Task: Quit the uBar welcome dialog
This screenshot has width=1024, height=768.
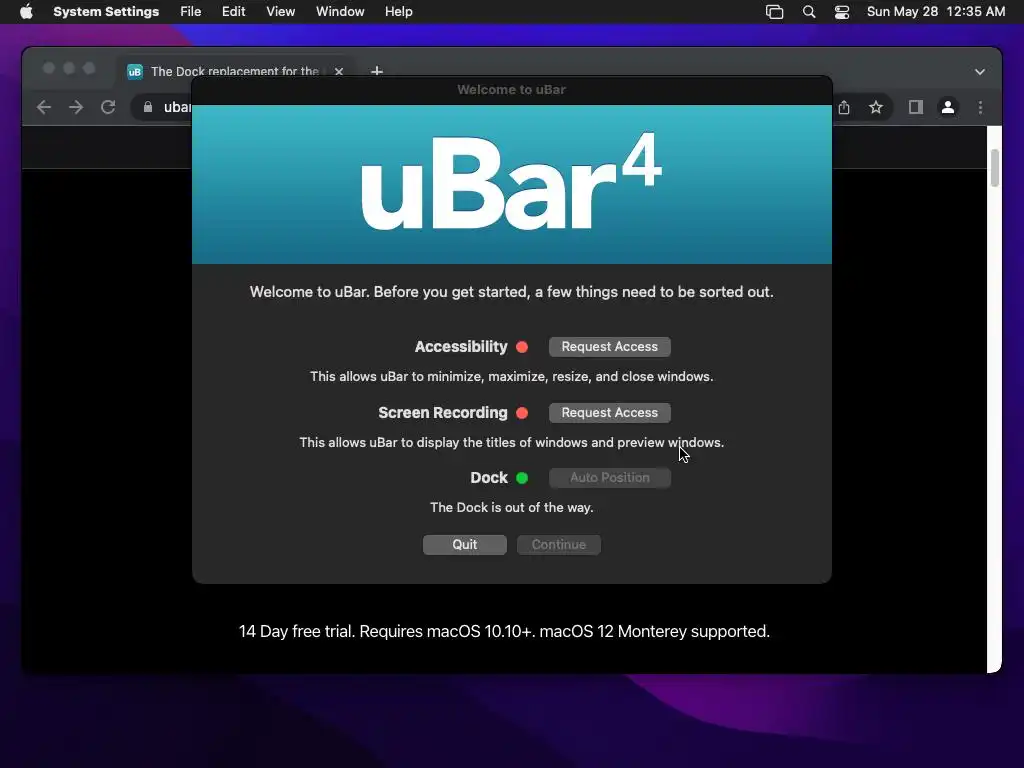Action: click(464, 545)
